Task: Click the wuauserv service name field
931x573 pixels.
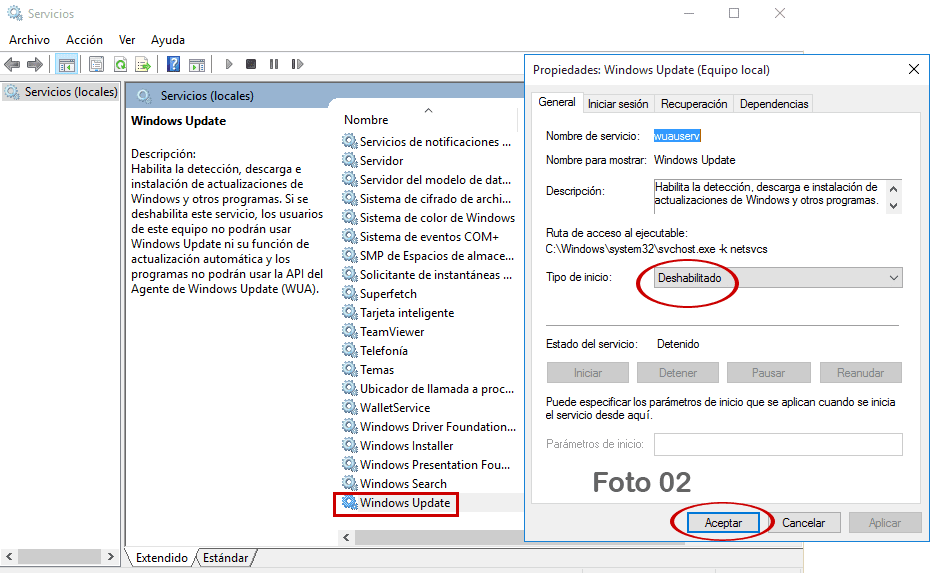Action: (677, 136)
